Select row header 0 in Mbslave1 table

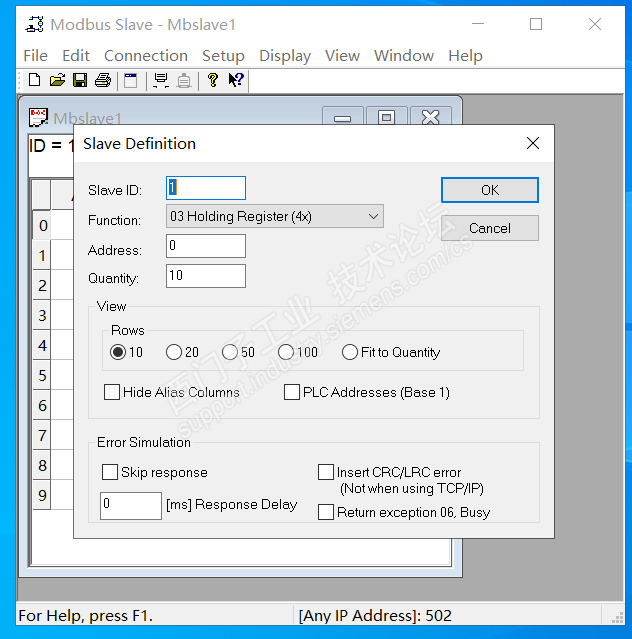pos(42,225)
